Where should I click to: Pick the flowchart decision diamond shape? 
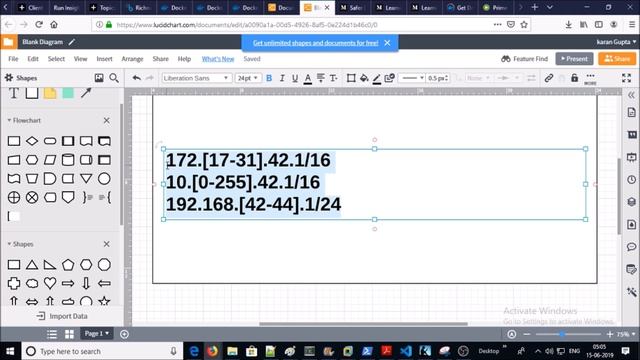pos(32,141)
